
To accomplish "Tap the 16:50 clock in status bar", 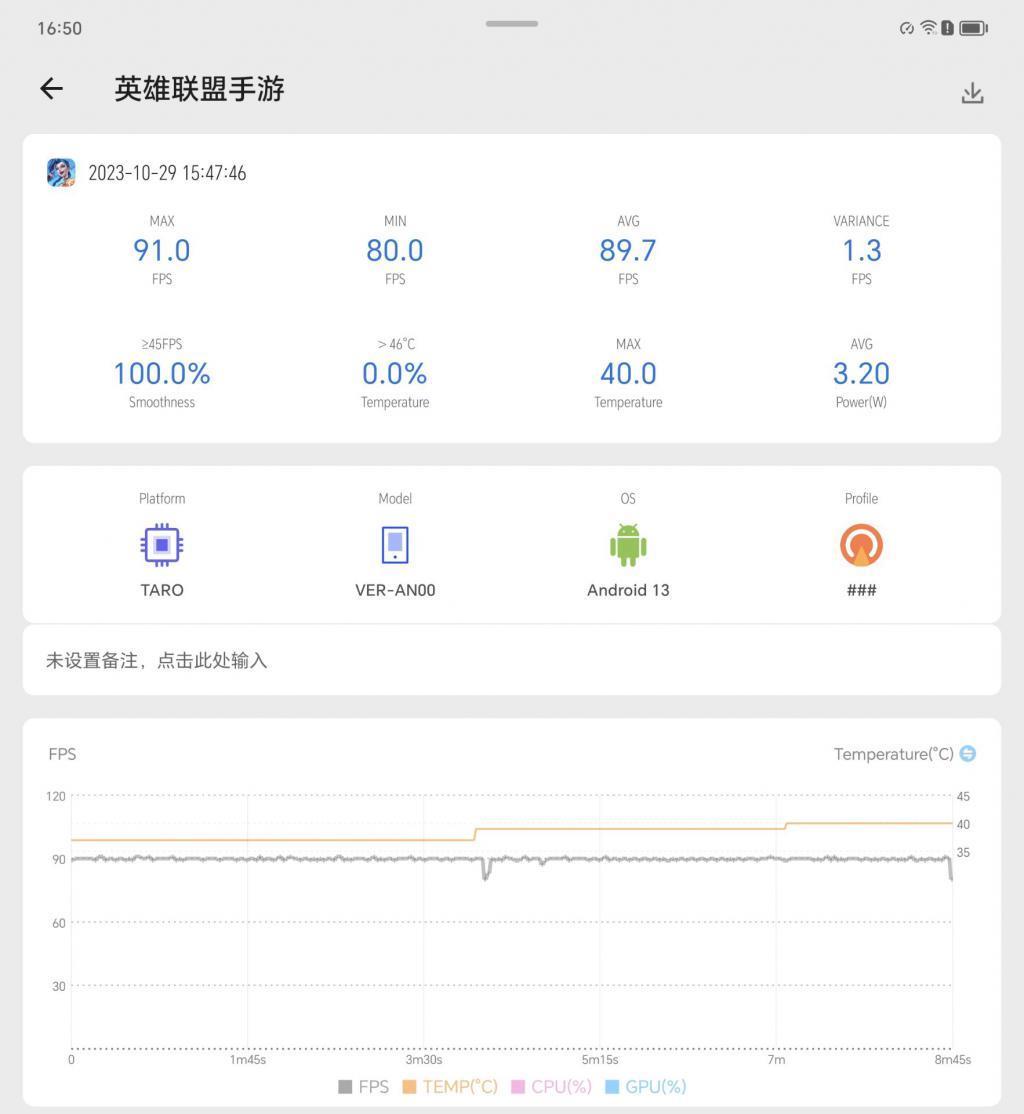I will [60, 28].
